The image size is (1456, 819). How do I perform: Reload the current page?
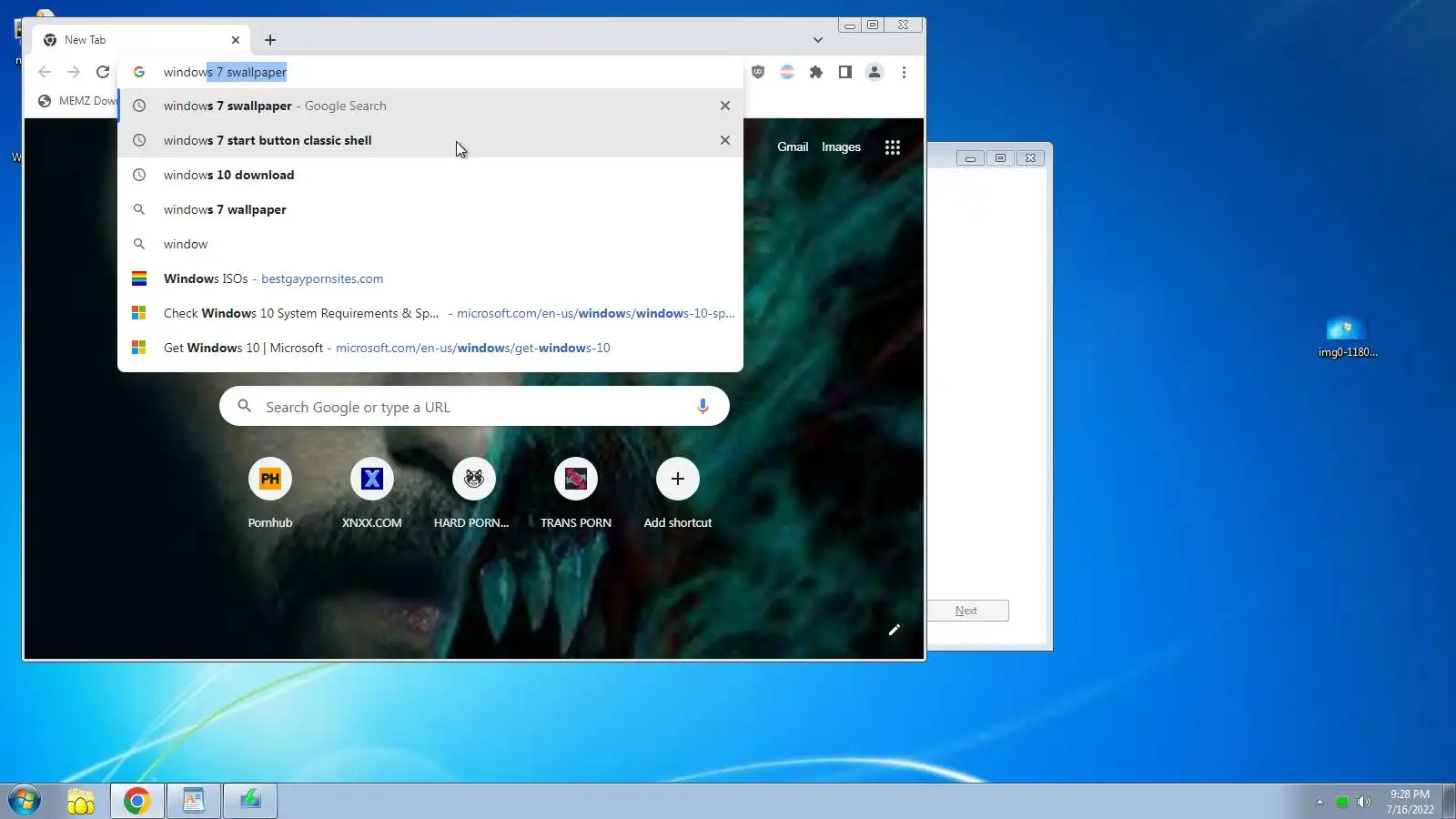coord(103,72)
